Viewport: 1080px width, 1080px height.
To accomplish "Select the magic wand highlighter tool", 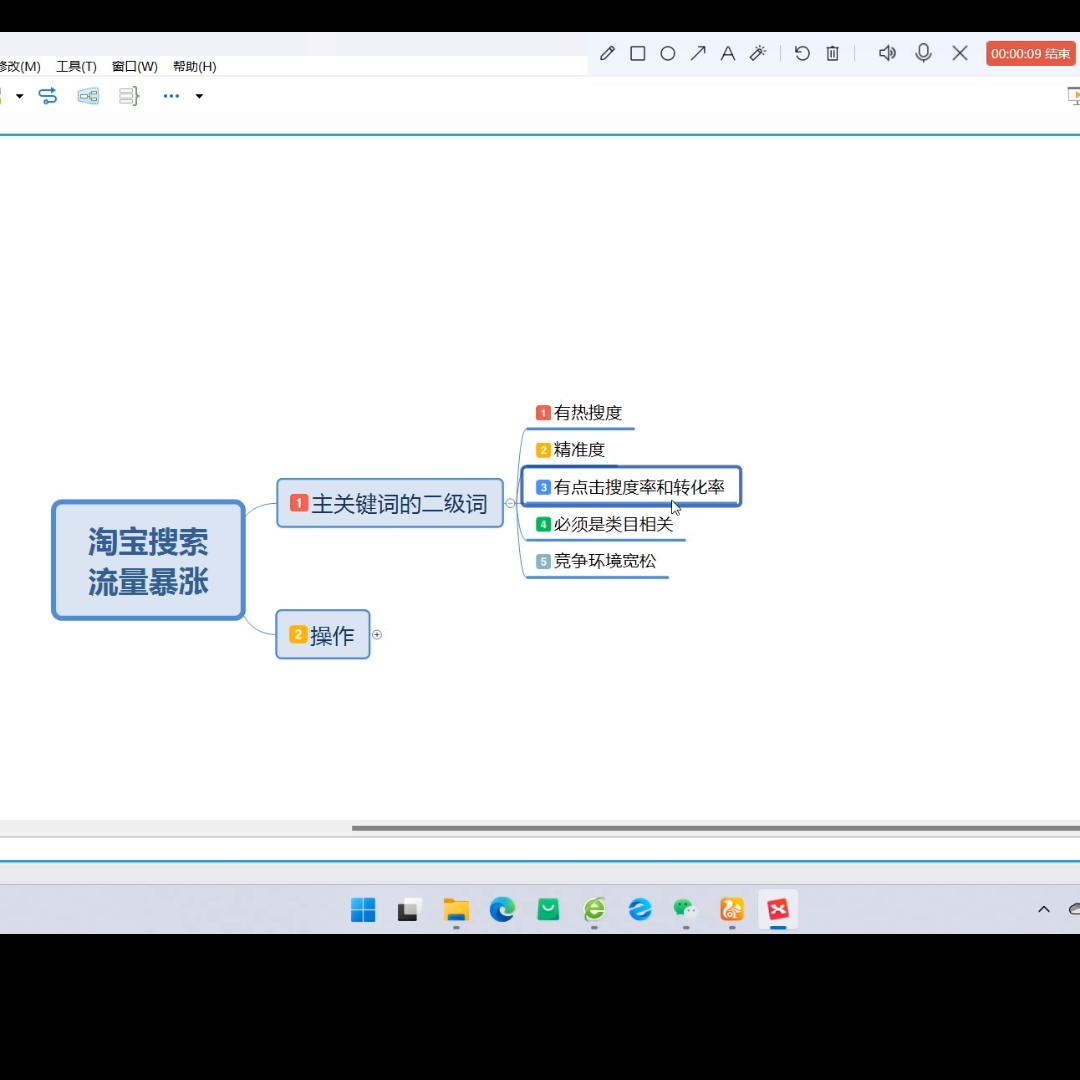I will [x=758, y=53].
